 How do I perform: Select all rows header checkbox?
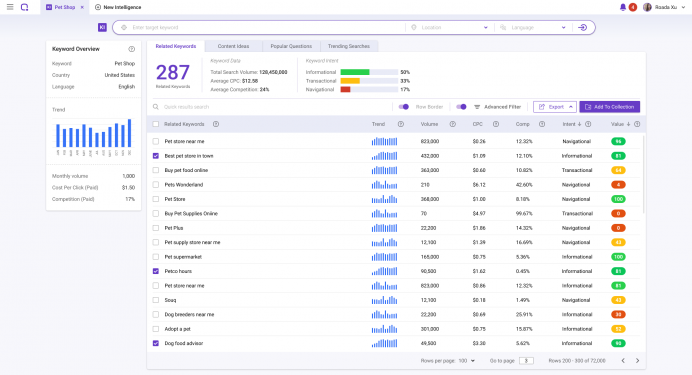[156, 124]
